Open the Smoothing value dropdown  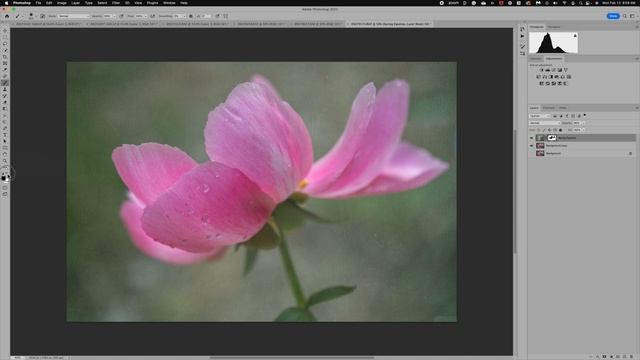click(184, 16)
